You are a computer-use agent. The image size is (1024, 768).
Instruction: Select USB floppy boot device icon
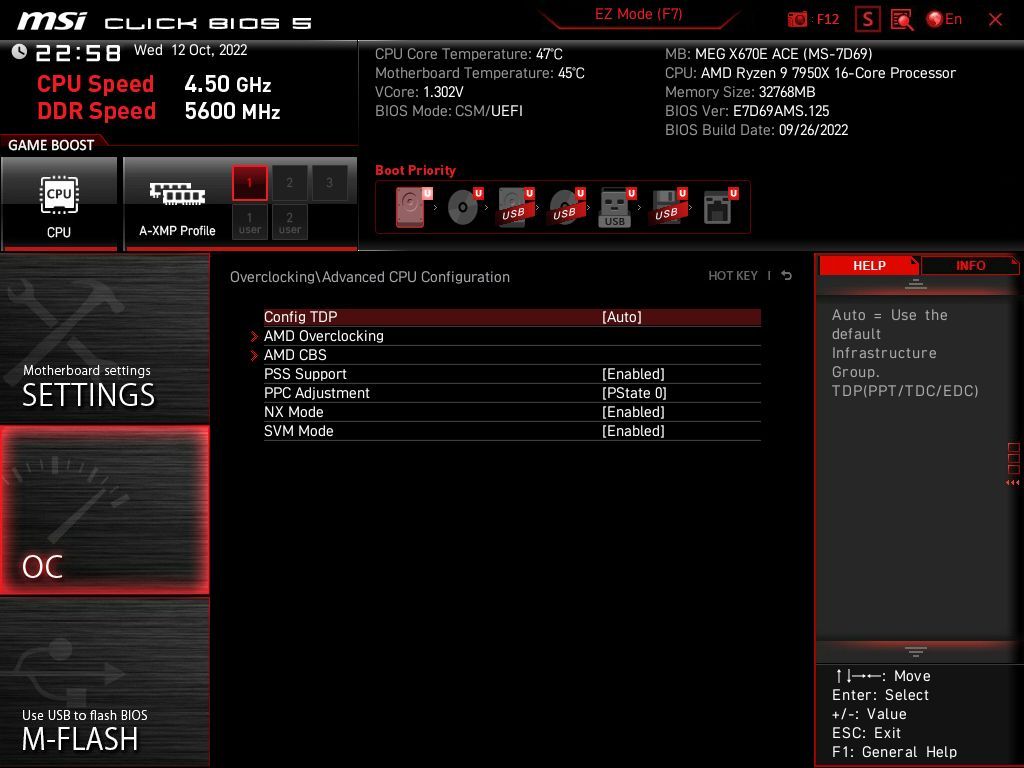point(668,207)
